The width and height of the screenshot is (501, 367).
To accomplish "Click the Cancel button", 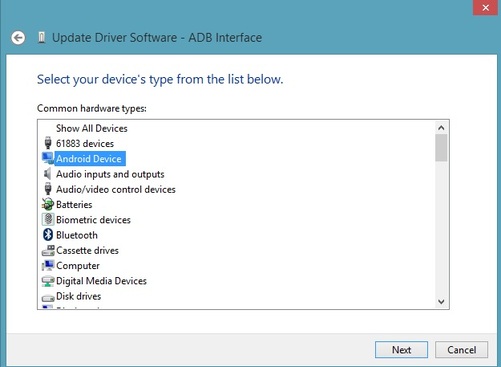I will point(461,350).
